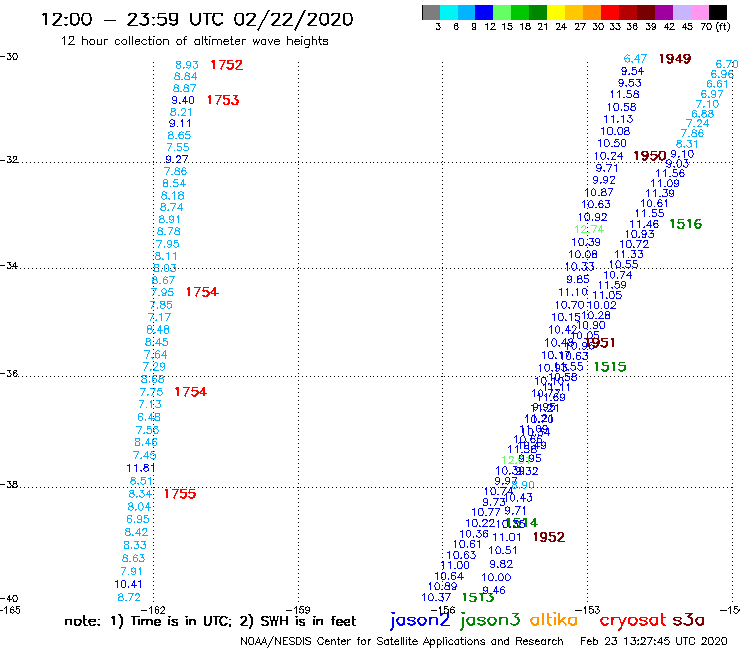Click wave height value 8.93

tap(187, 65)
